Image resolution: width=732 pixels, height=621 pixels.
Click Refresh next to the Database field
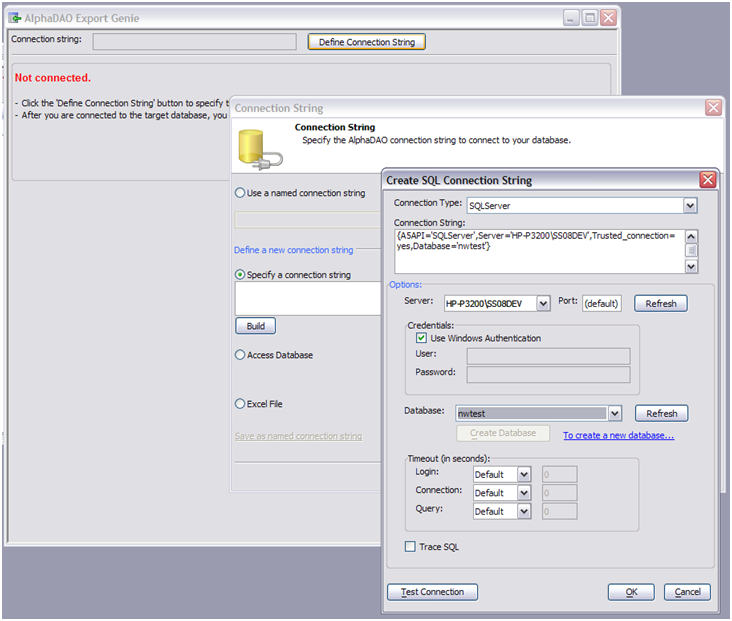point(662,413)
